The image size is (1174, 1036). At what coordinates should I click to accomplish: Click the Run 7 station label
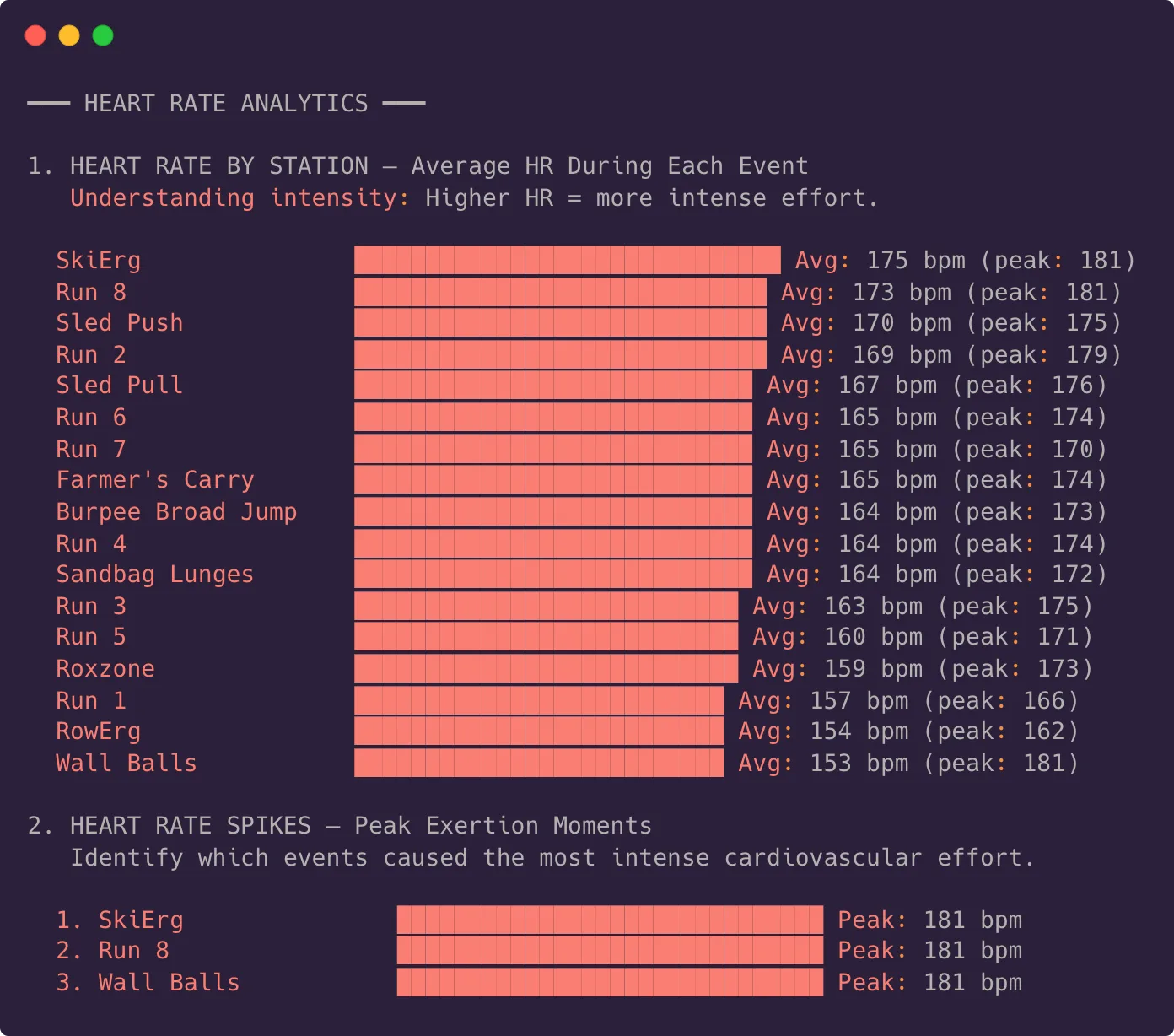(x=91, y=450)
